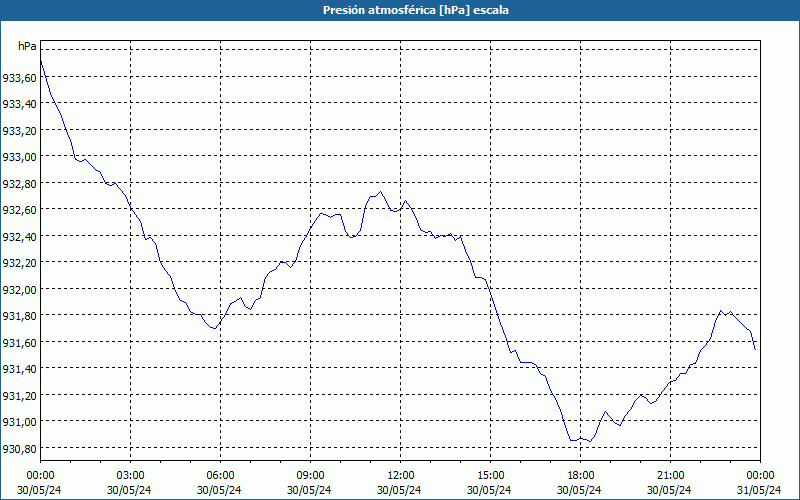800x500 pixels.
Task: Click the 932,20 y-axis label
Action: click(19, 263)
